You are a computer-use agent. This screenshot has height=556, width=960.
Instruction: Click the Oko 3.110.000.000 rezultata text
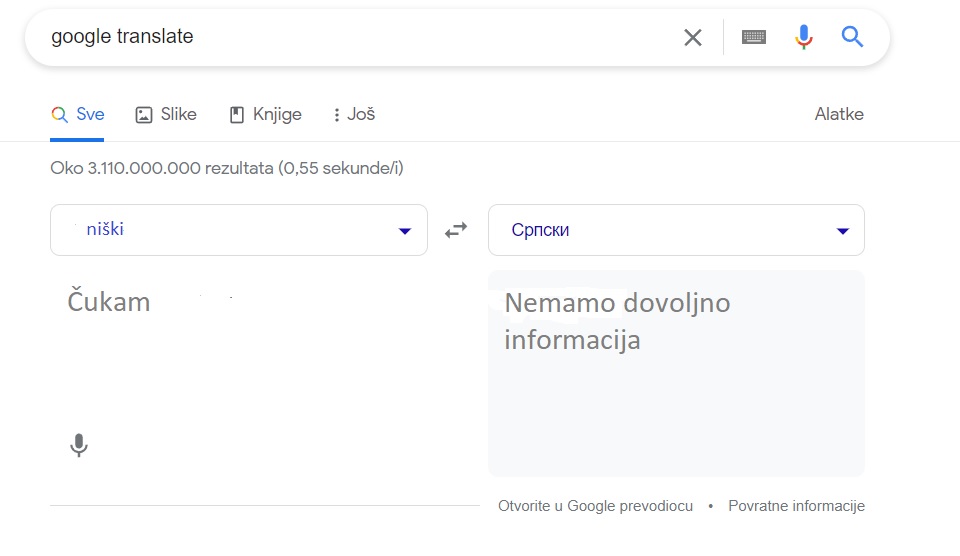(x=227, y=168)
